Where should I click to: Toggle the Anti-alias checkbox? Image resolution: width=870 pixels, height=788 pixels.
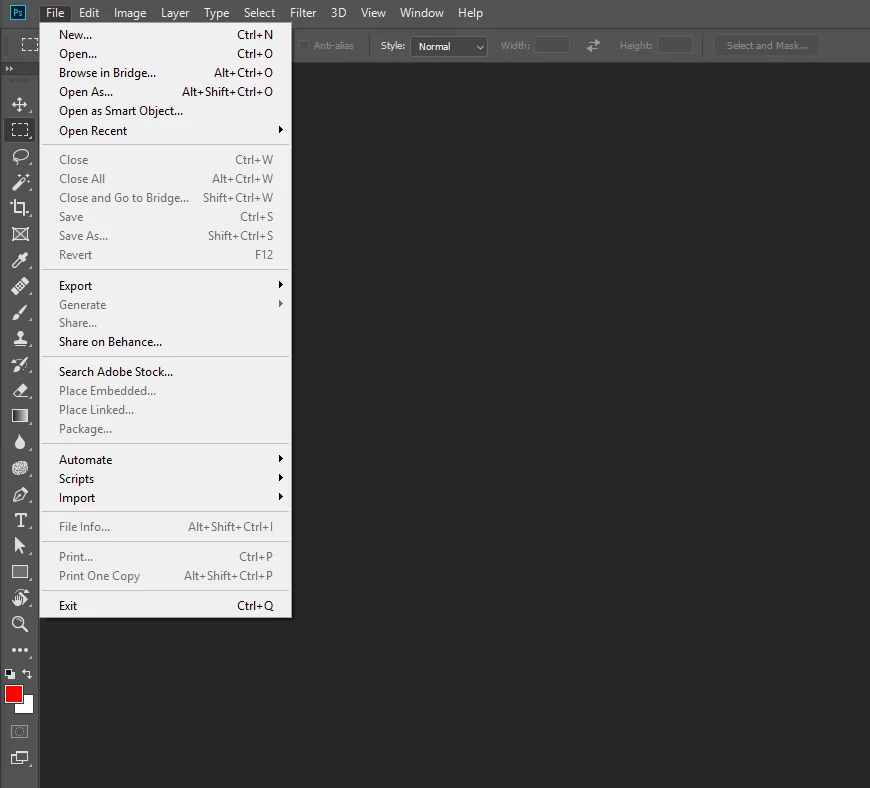304,46
